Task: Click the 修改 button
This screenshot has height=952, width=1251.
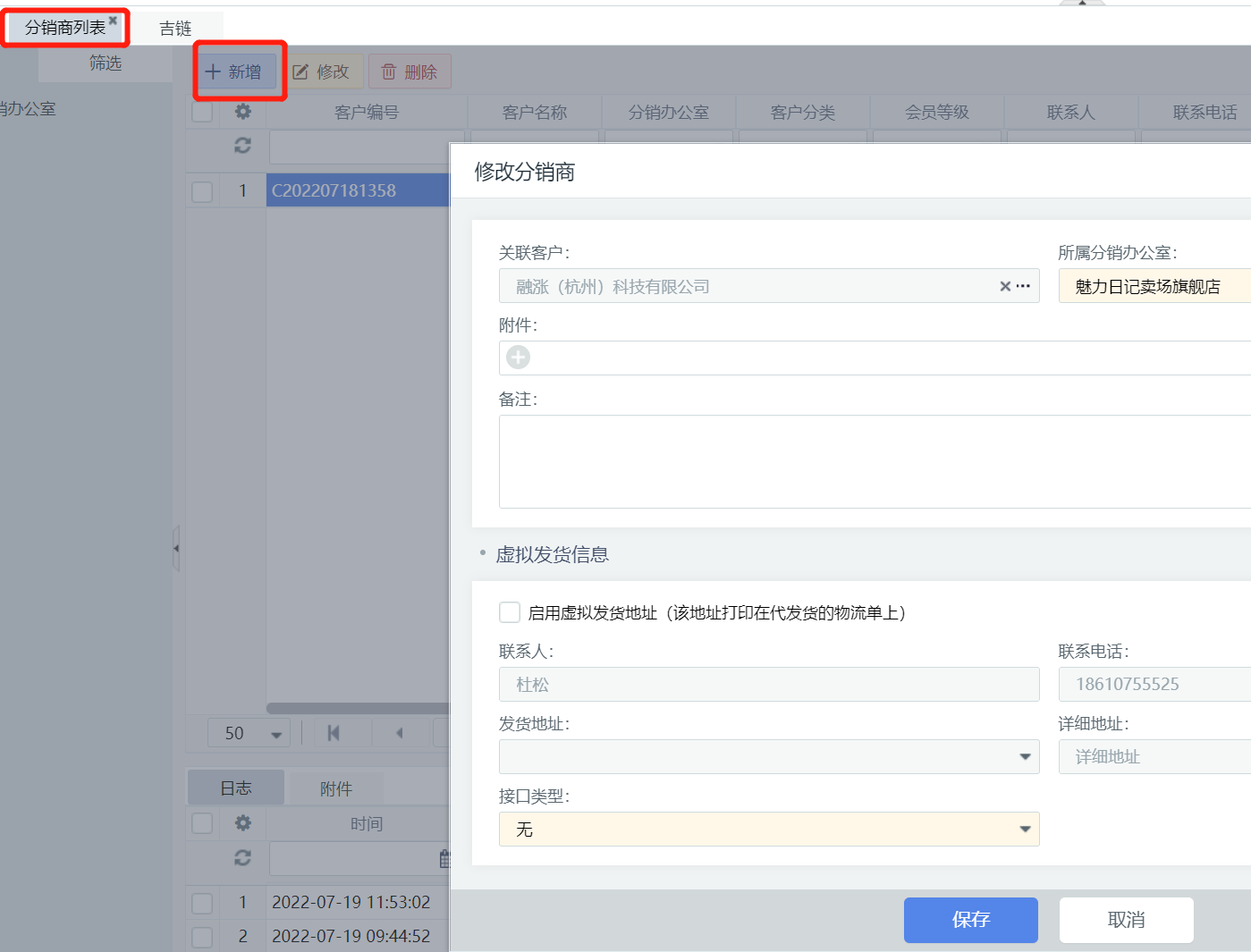Action: click(323, 72)
